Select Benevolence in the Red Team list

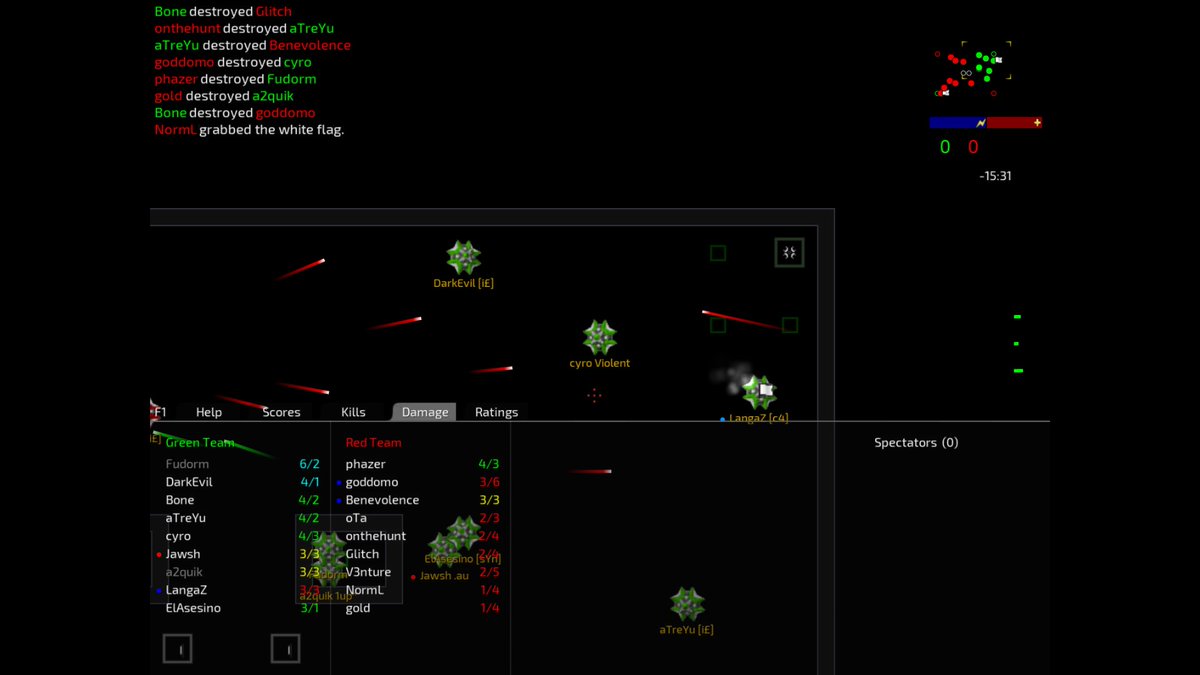pyautogui.click(x=382, y=500)
